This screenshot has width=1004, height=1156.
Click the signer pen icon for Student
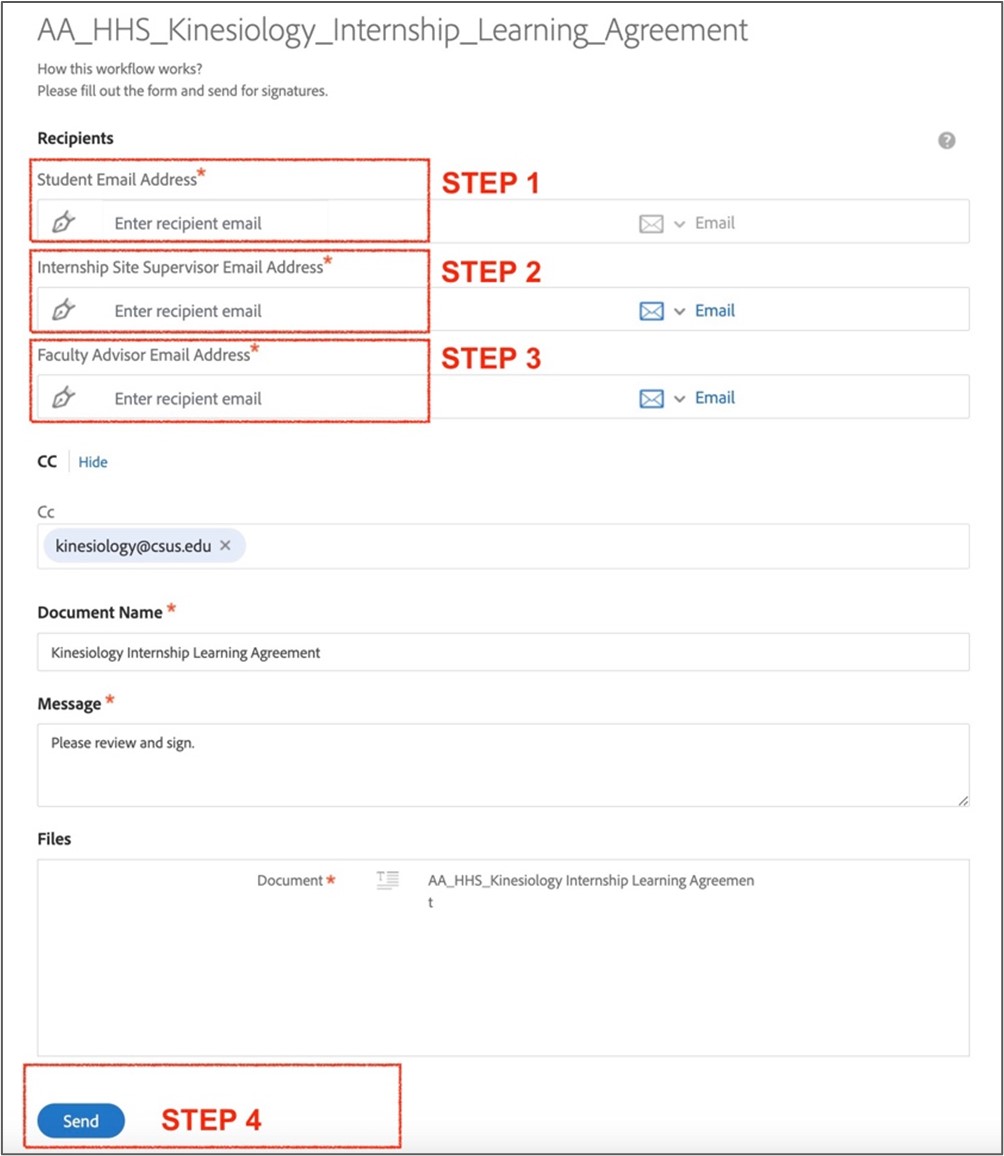[63, 222]
